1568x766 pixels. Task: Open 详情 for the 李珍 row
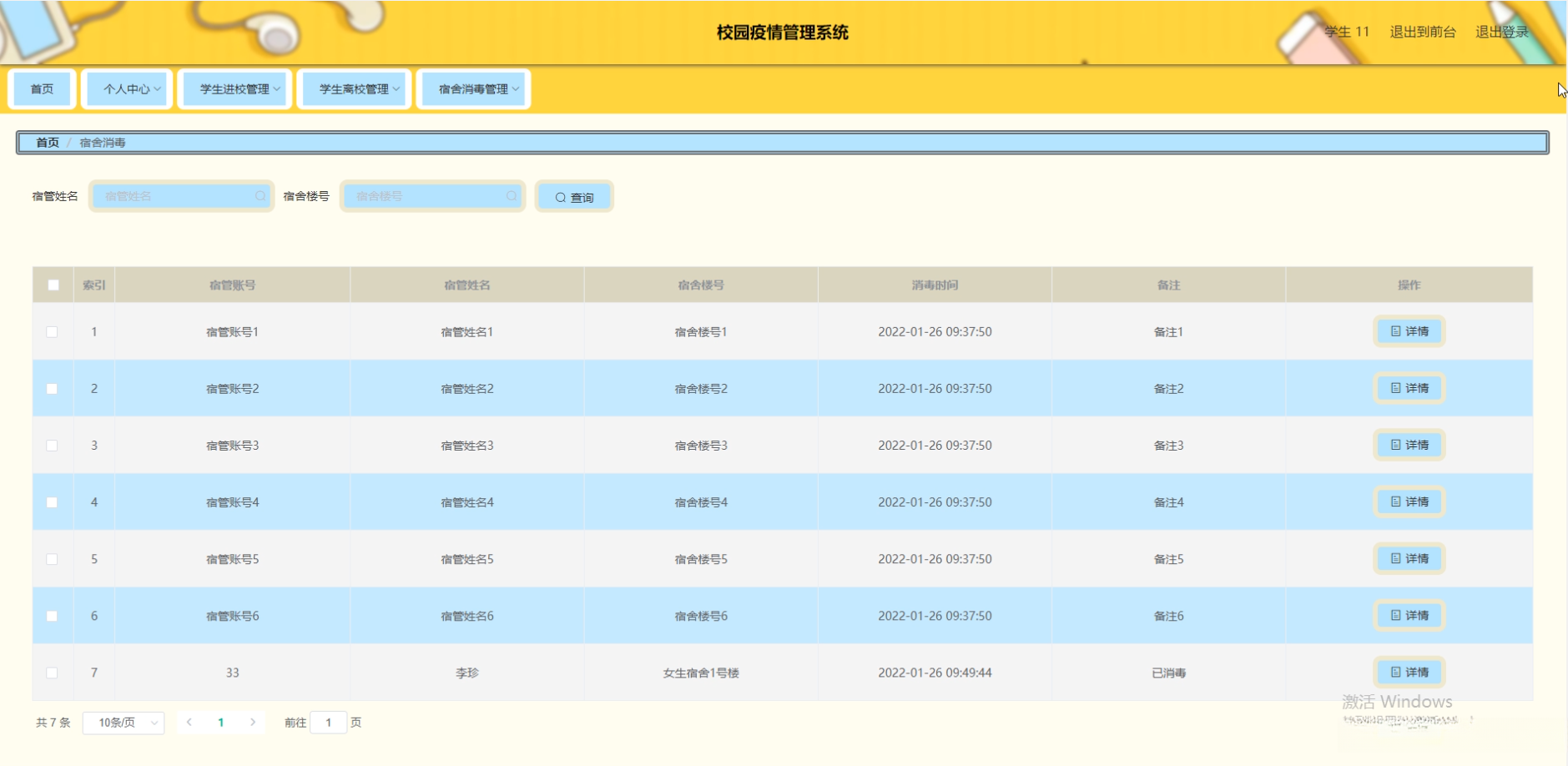point(1409,672)
